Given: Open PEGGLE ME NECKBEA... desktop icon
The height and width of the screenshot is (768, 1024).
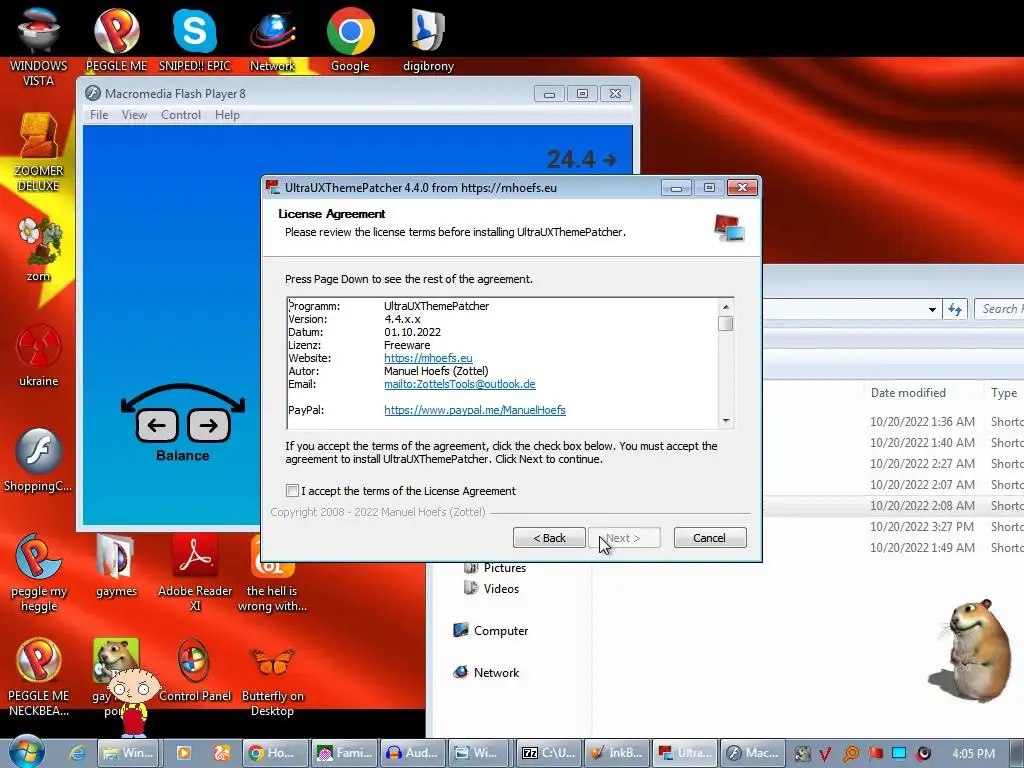Looking at the screenshot, I should (39, 677).
